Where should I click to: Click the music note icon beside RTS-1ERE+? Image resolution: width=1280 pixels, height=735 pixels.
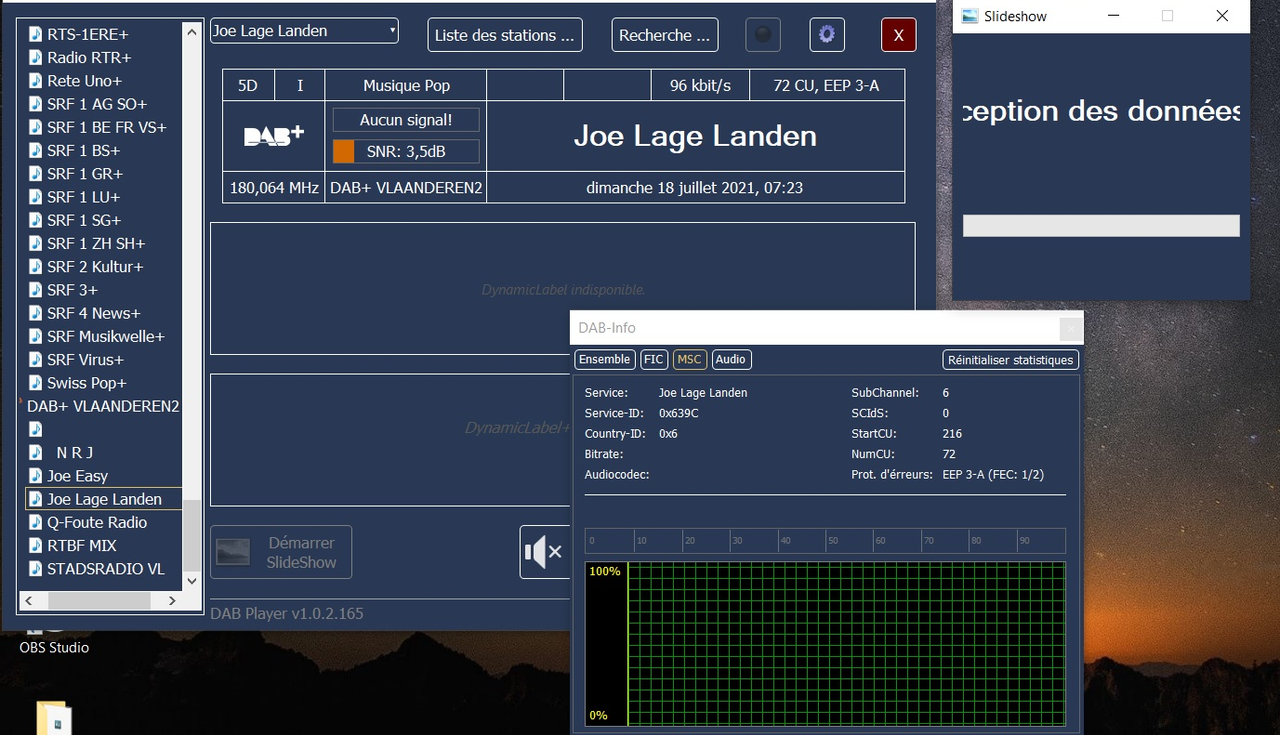(x=36, y=34)
